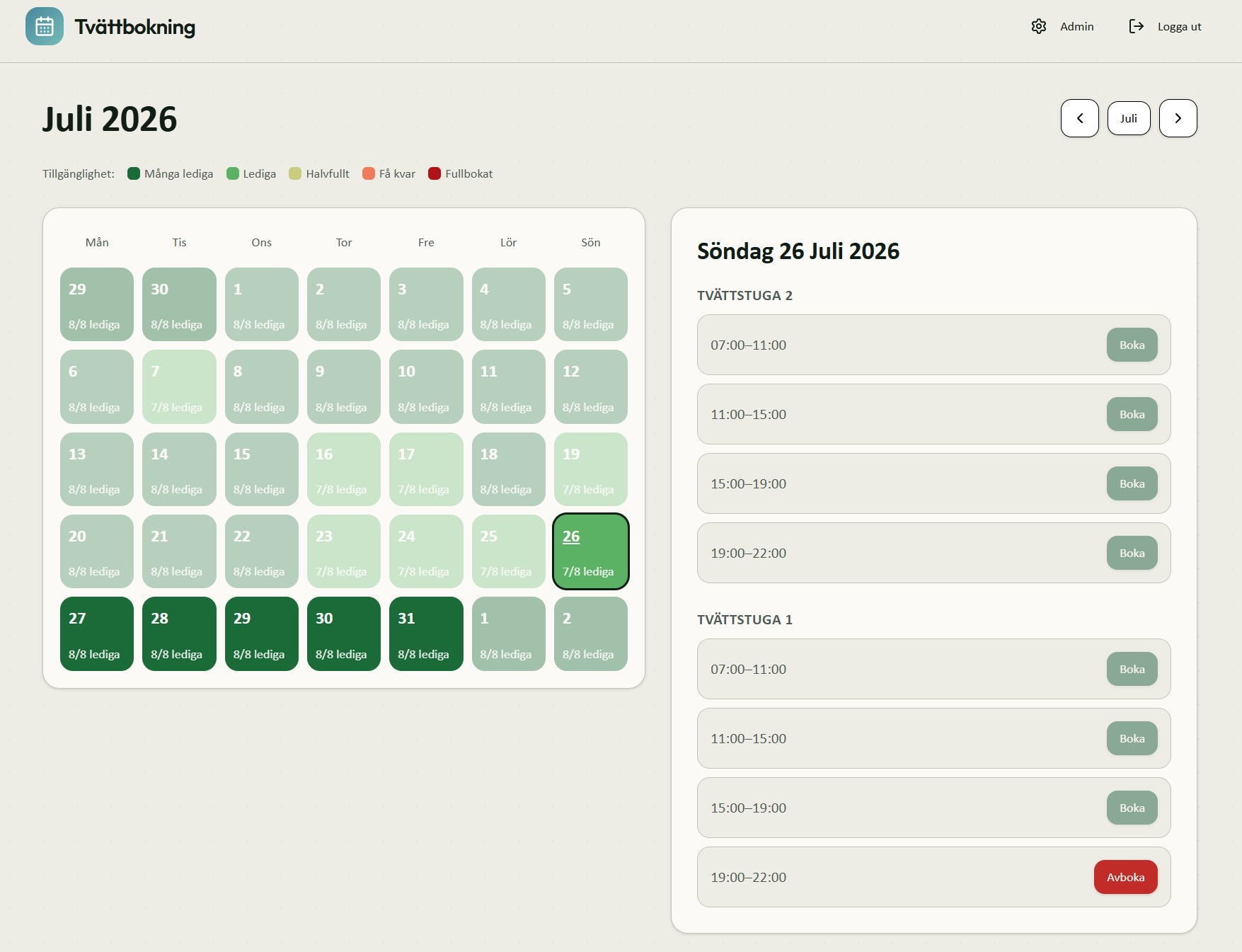
Task: Go to previous month with left chevron
Action: 1079,118
